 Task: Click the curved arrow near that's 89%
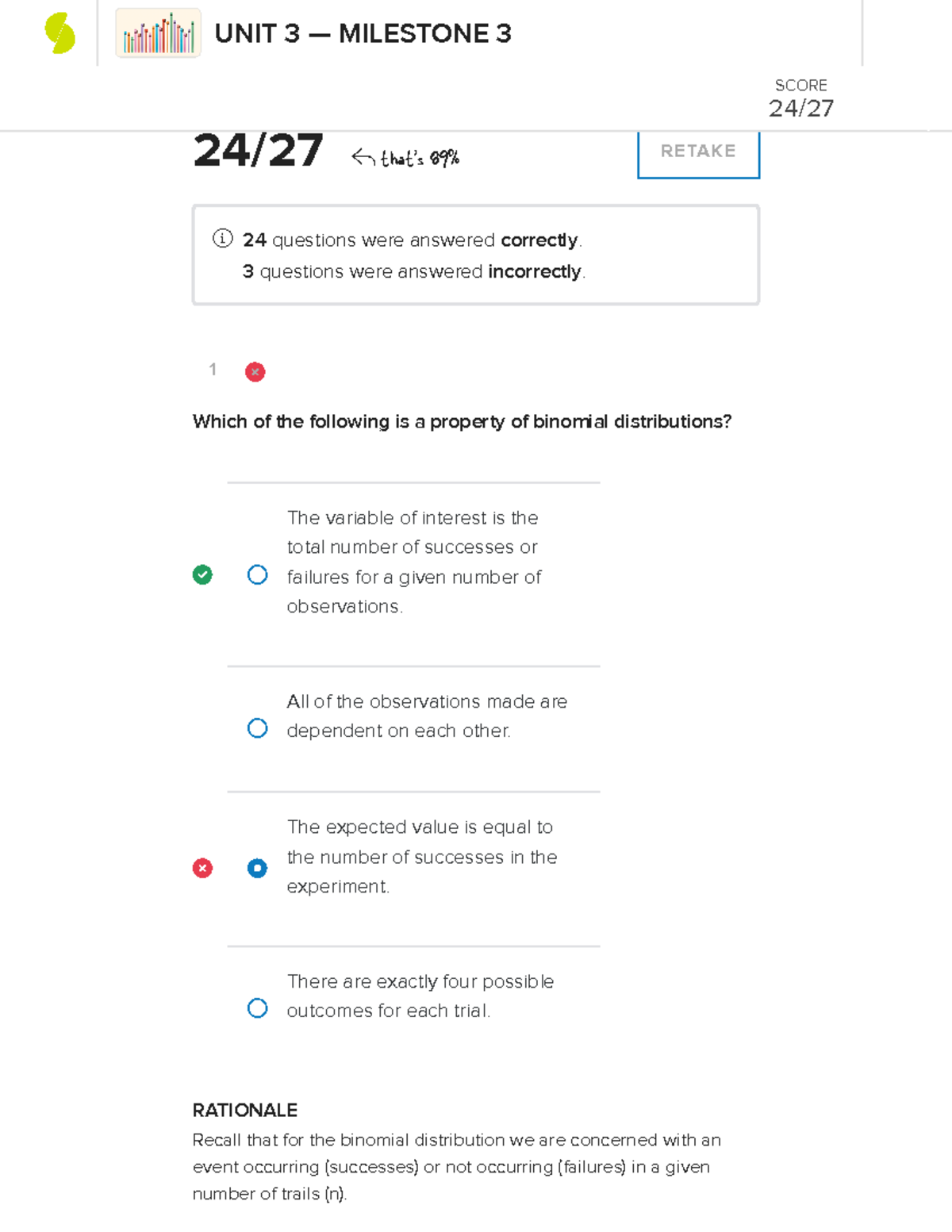361,158
